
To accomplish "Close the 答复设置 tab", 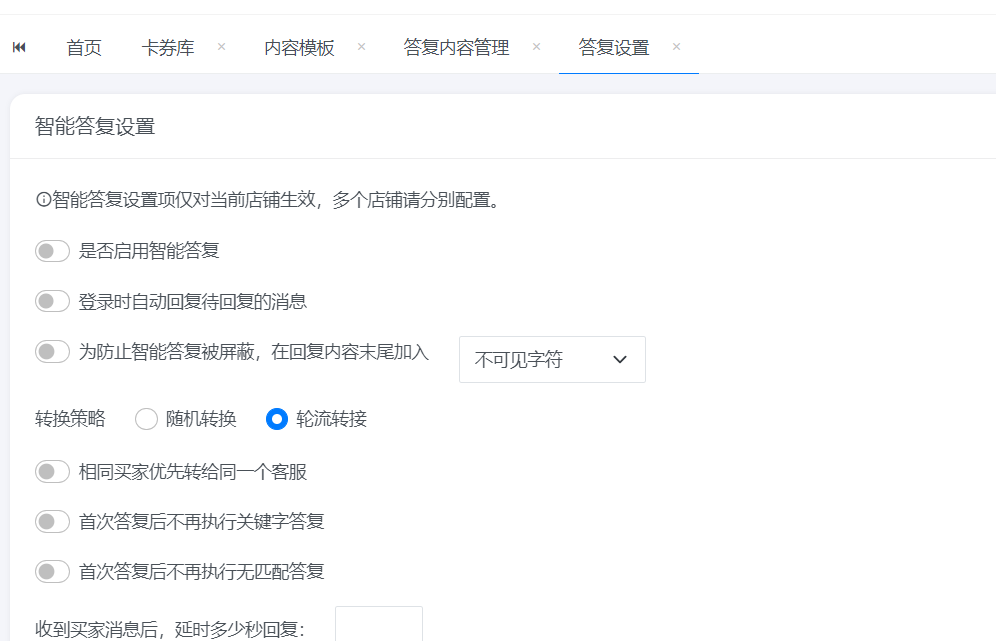I will (x=676, y=47).
